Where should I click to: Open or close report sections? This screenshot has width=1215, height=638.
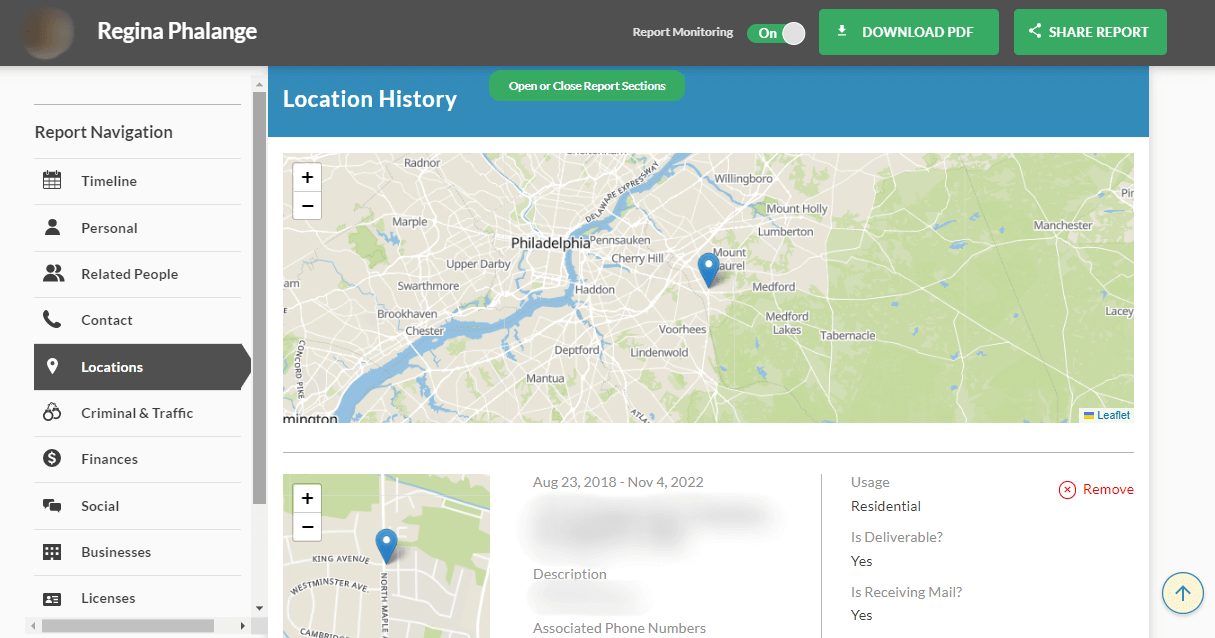coord(587,86)
